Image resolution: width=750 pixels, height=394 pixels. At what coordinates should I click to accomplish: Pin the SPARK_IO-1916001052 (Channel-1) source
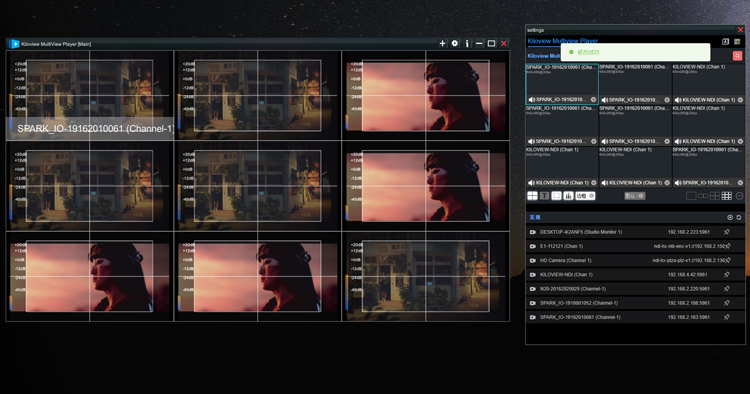(727, 303)
